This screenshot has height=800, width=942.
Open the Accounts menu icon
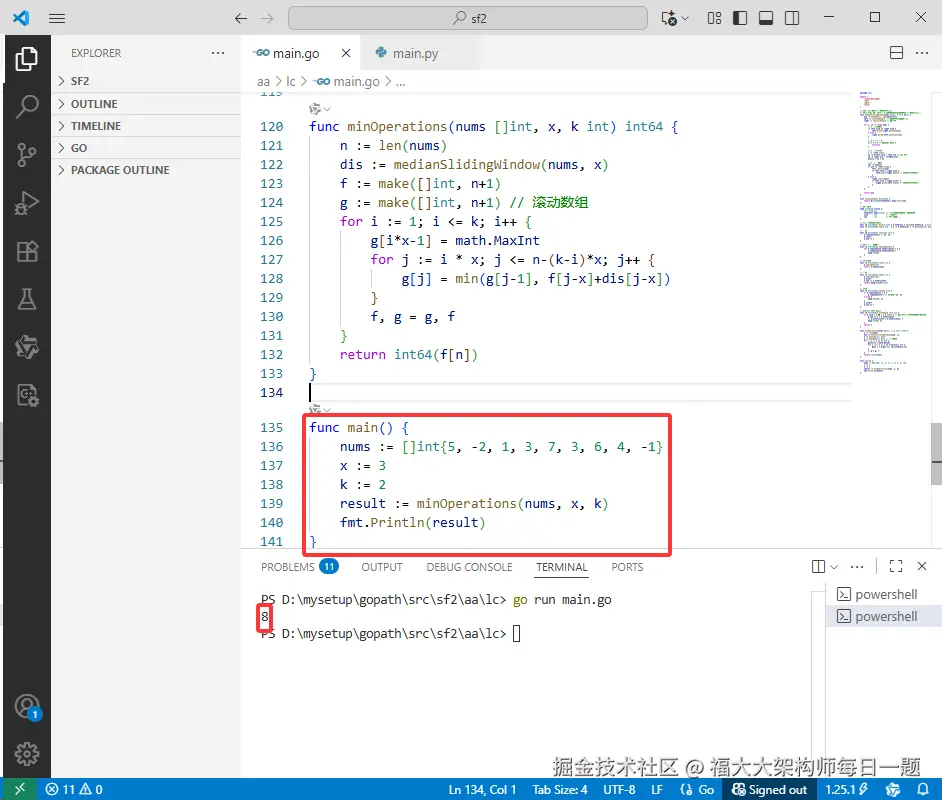[x=26, y=706]
